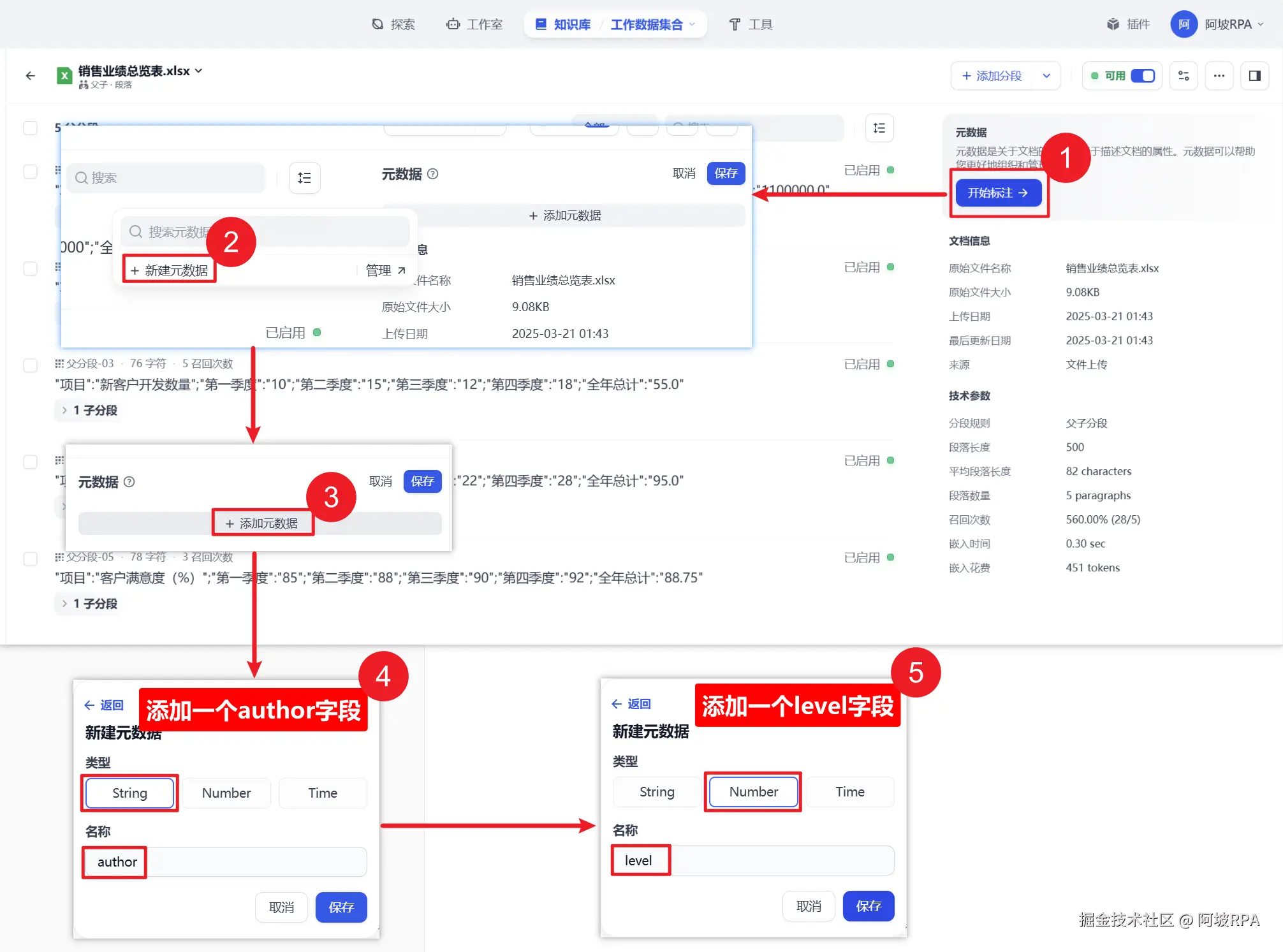Toggle the right side panel icon
The width and height of the screenshot is (1283, 952).
point(1254,76)
